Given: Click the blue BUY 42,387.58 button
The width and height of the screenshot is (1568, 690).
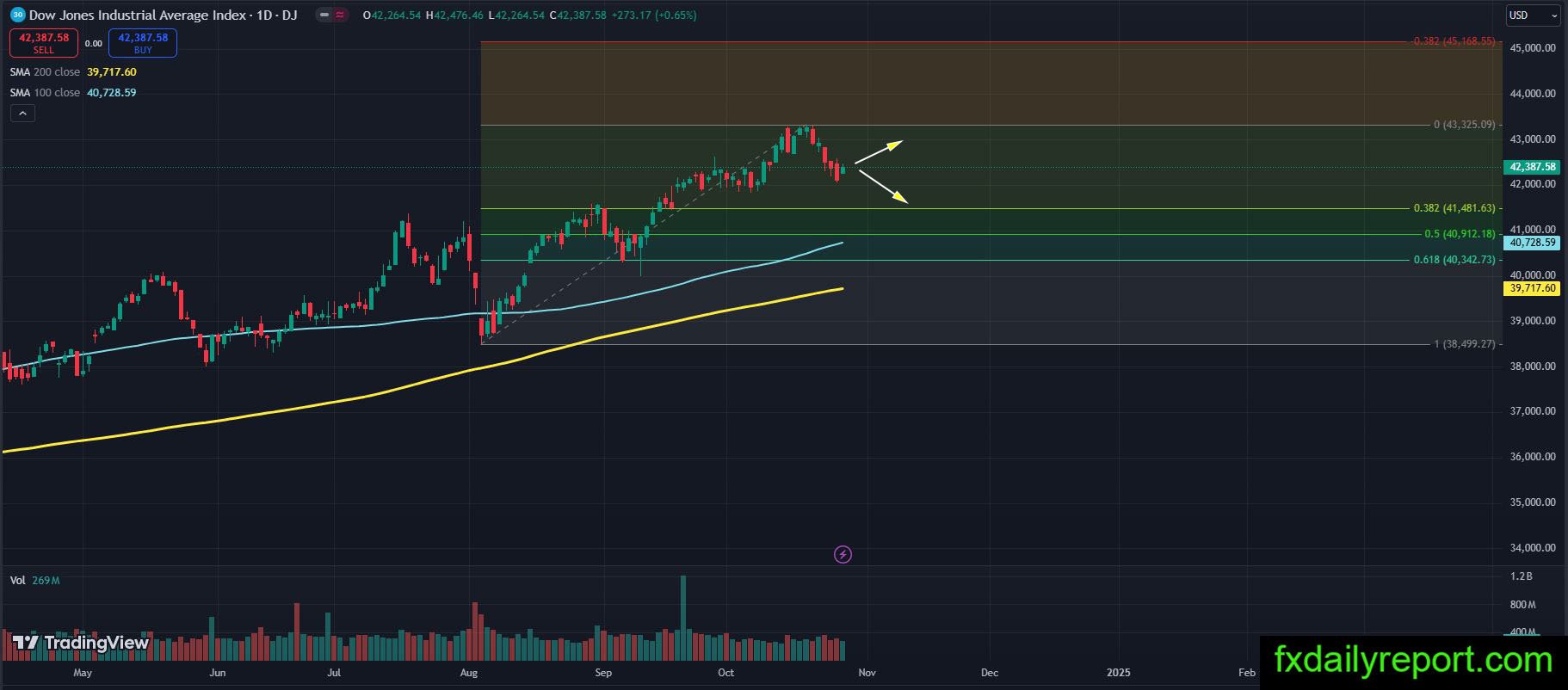Looking at the screenshot, I should [x=143, y=43].
